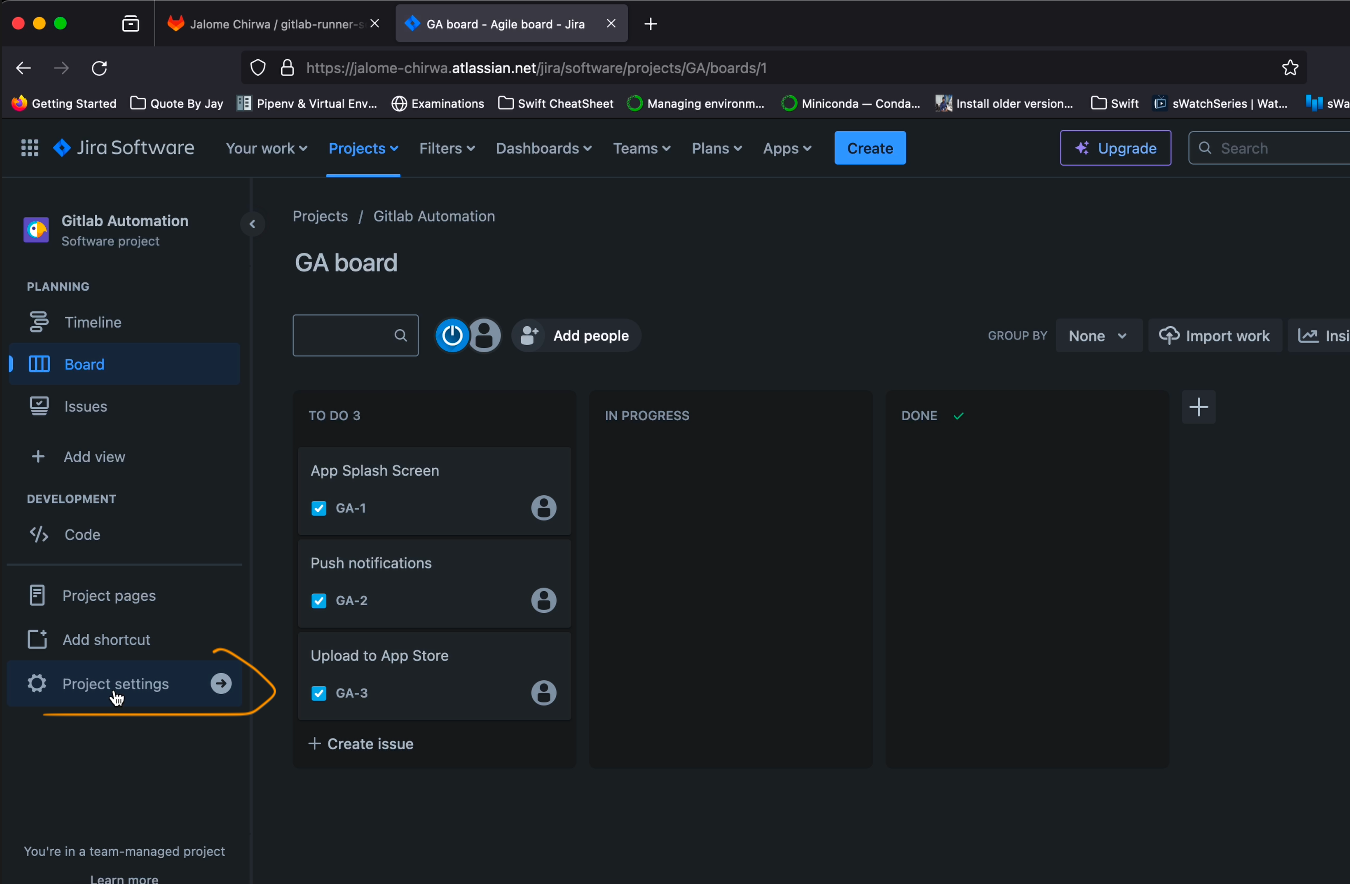
Task: Click the add-column plus icon
Action: (1199, 407)
